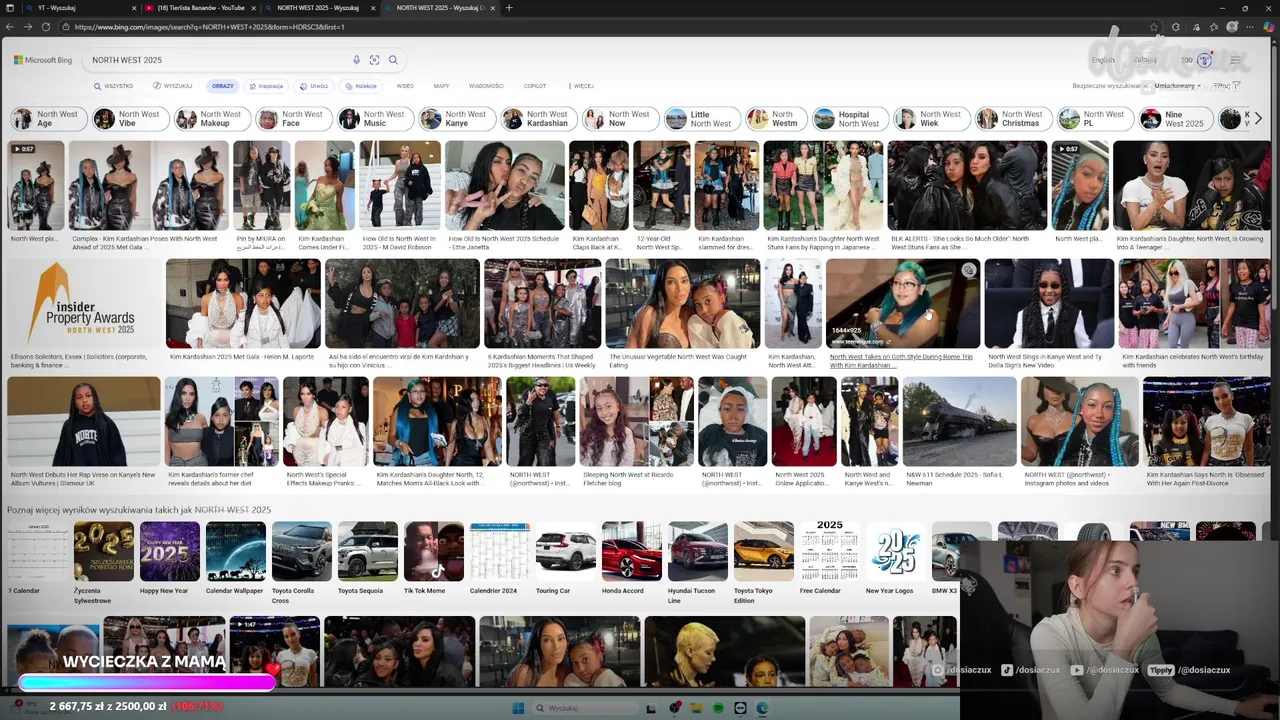1280x720 pixels.
Task: Expand Umiarkowany safe search dropdown
Action: click(x=1178, y=86)
